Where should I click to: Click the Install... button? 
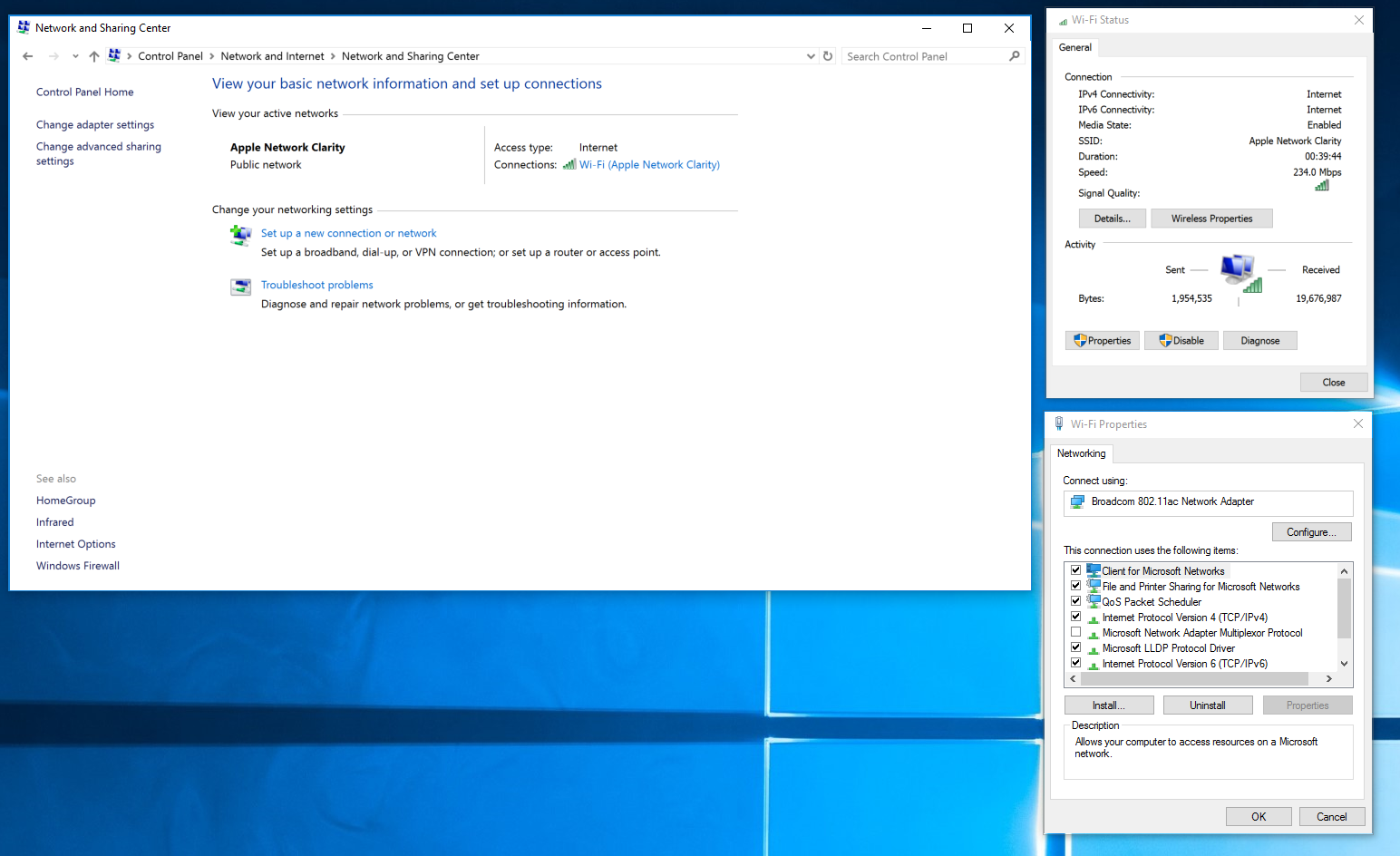tap(1109, 705)
